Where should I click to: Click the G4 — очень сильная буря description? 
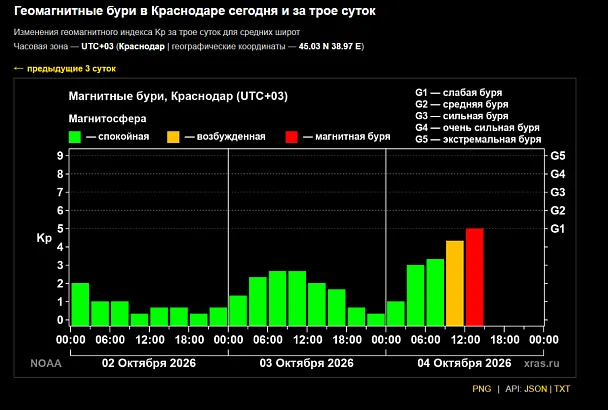[477, 128]
